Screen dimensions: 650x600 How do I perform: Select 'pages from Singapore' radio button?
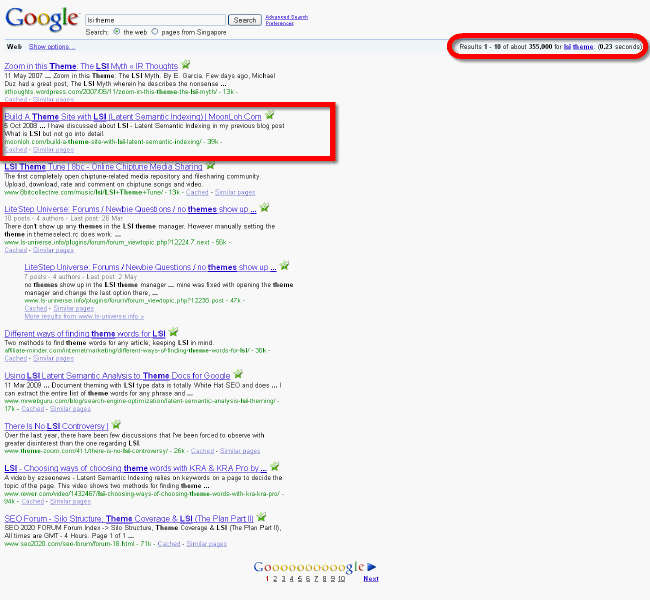click(155, 32)
